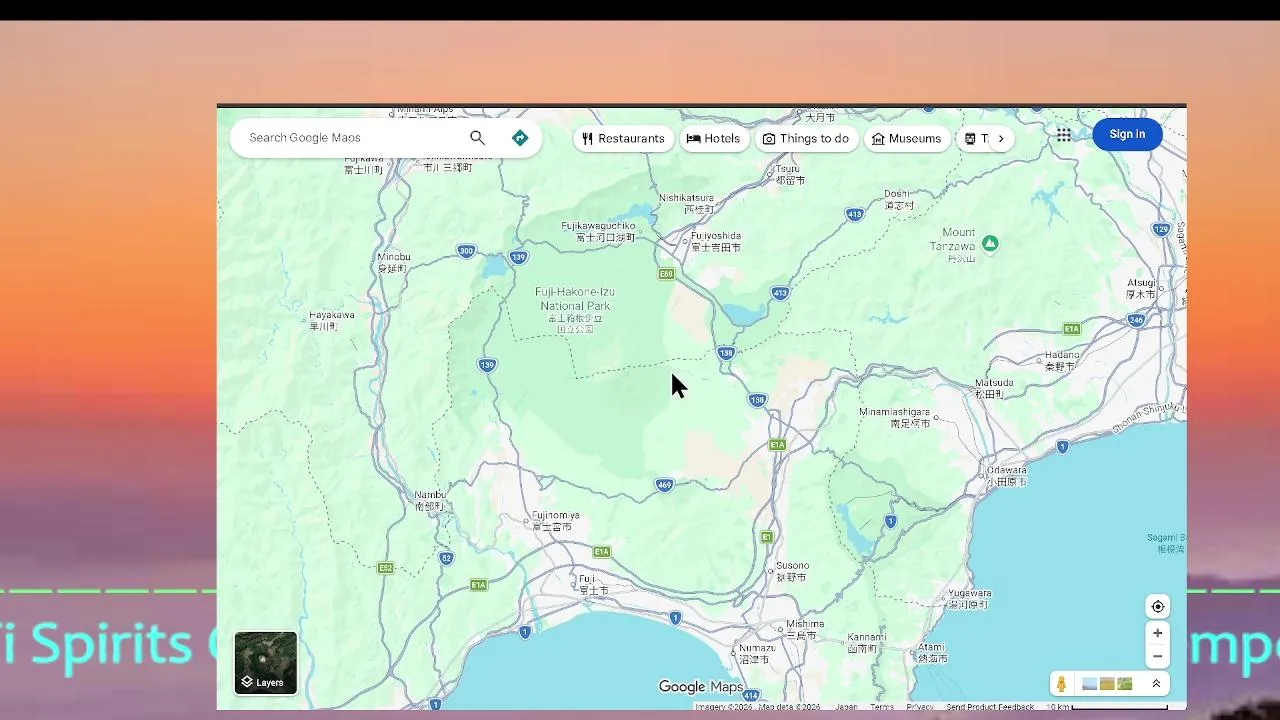Select the third imagery thumbnail
The height and width of the screenshot is (720, 1280).
[x=1124, y=684]
